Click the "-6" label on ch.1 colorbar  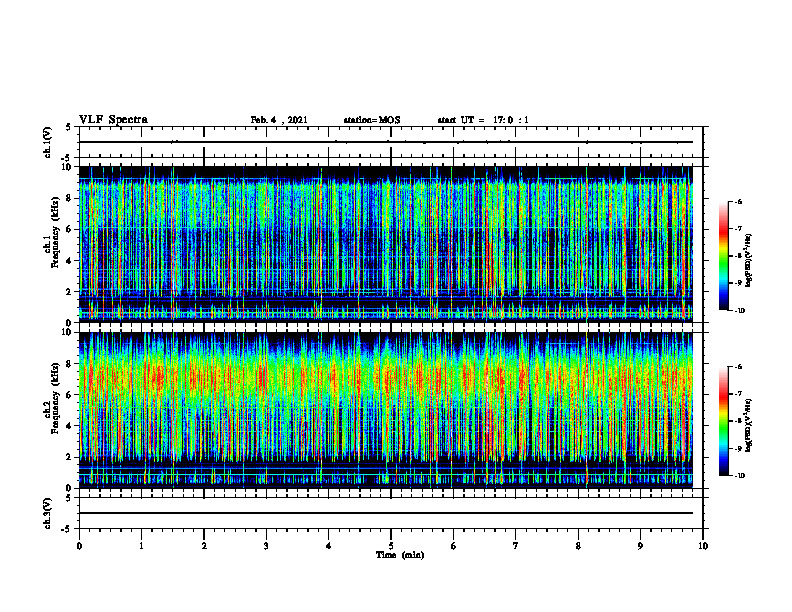(x=738, y=201)
